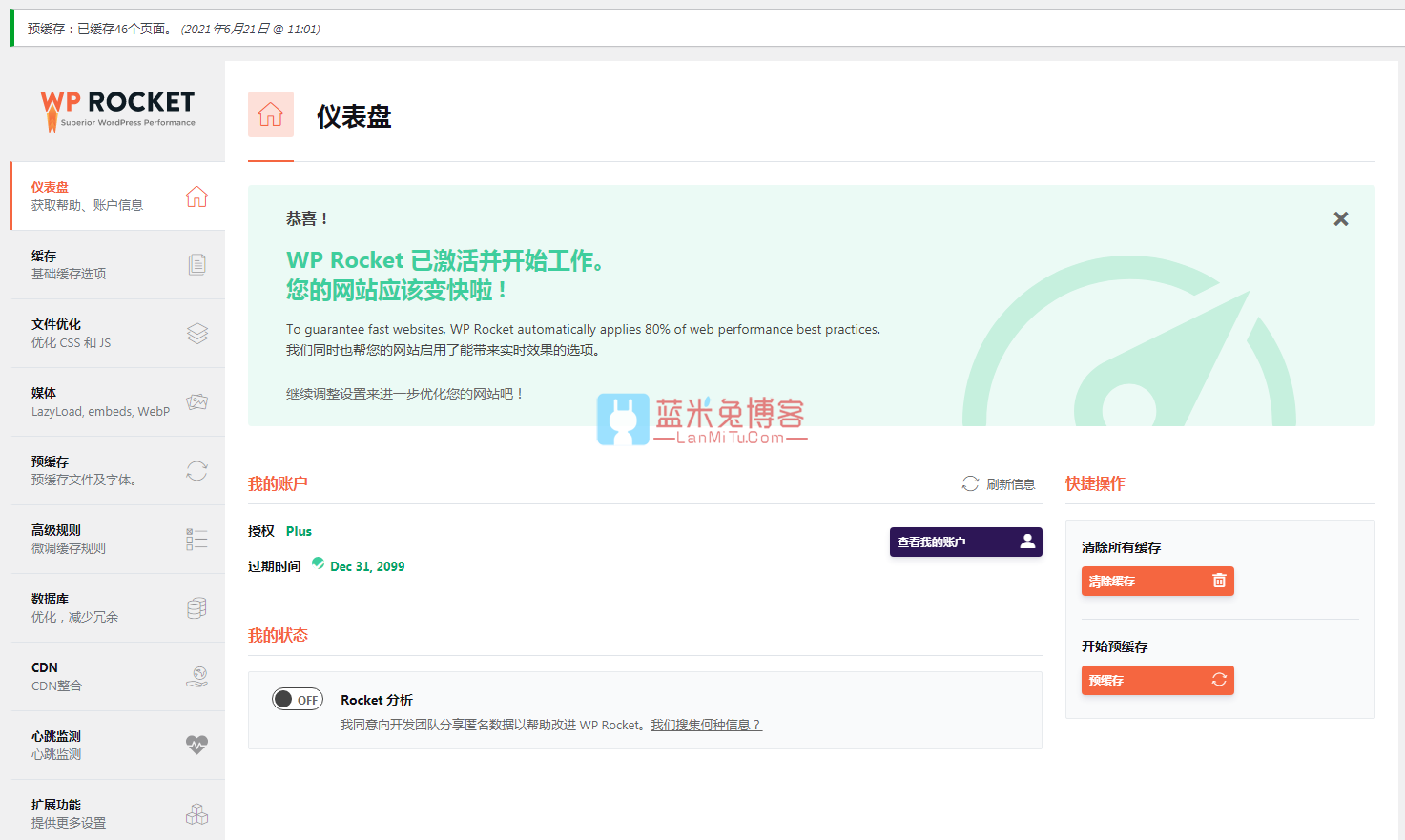The width and height of the screenshot is (1405, 840).
Task: Open 心跳监测 sidebar menu item
Action: coord(118,746)
